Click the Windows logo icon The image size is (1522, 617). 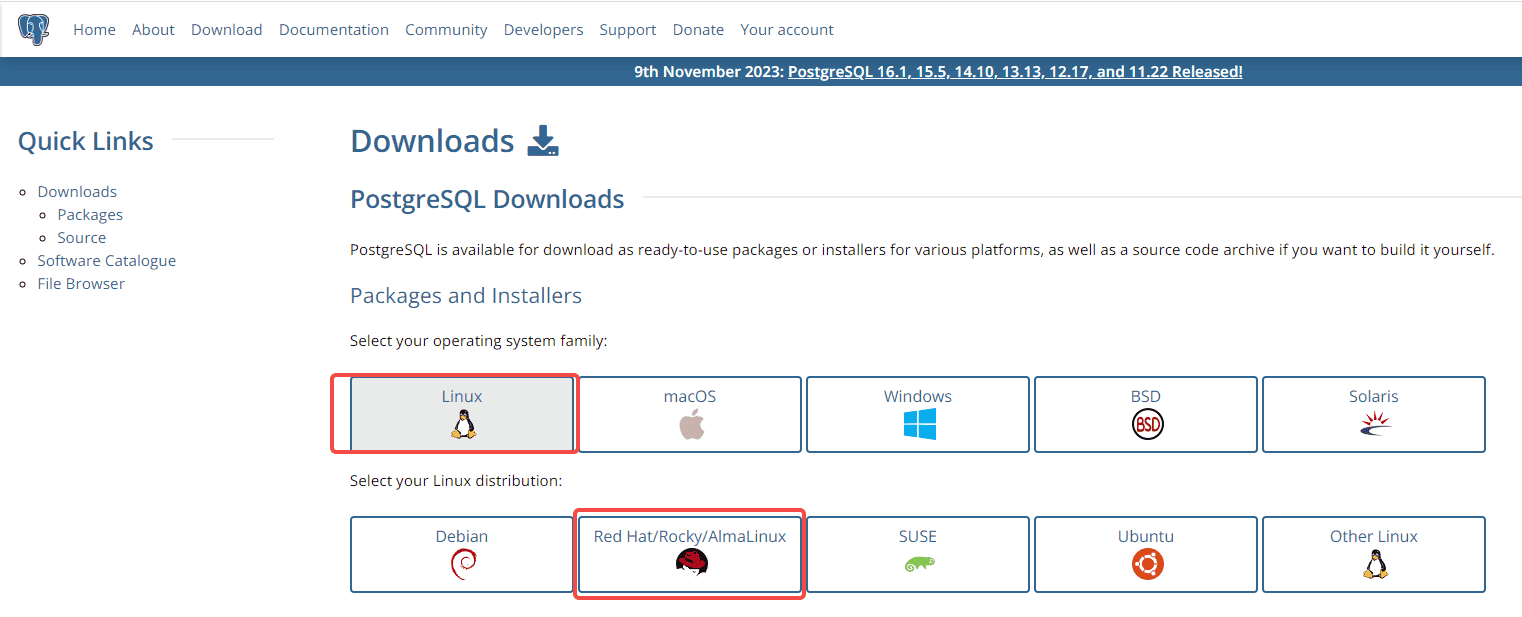coord(917,424)
